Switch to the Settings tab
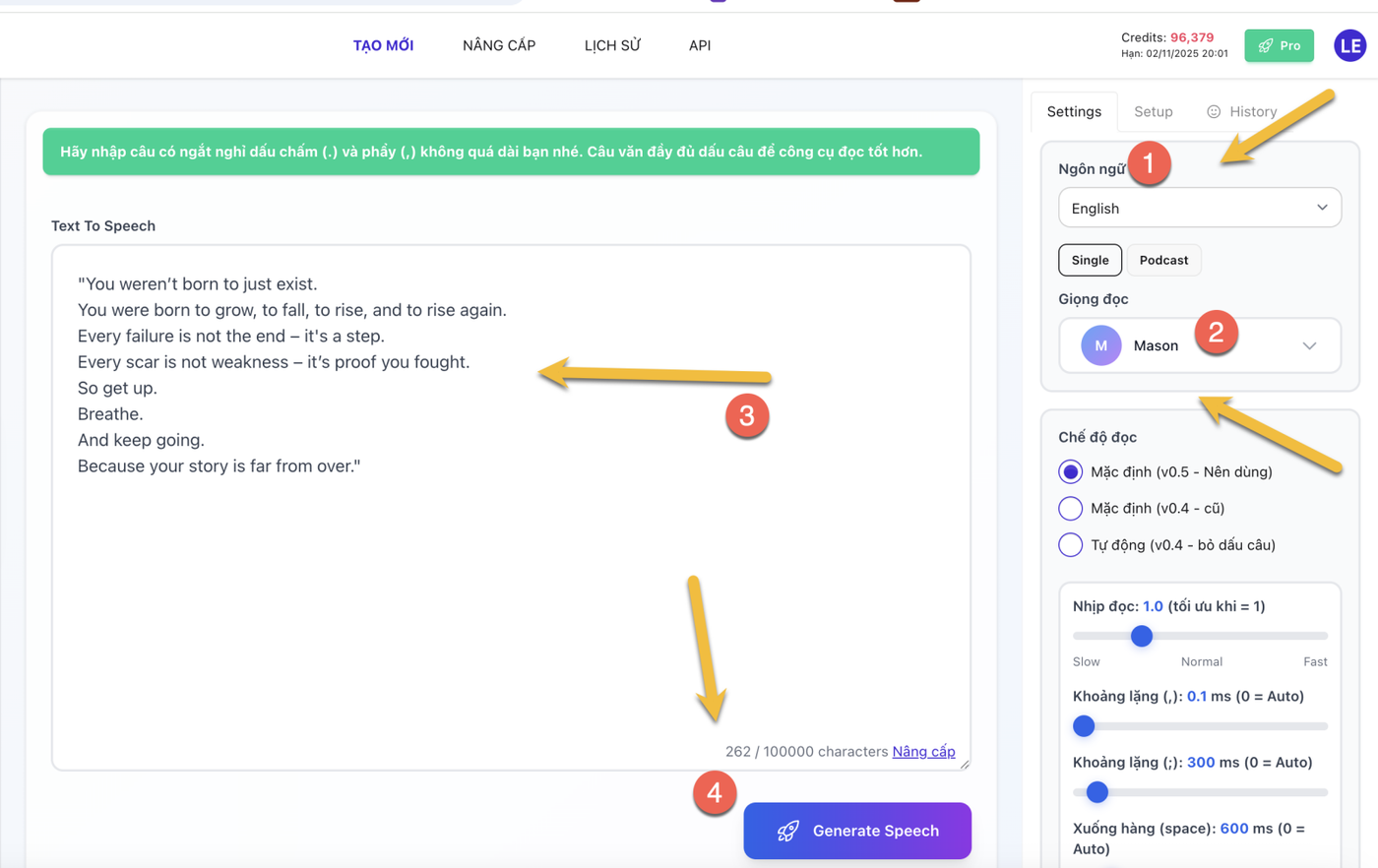The width and height of the screenshot is (1378, 868). point(1074,111)
